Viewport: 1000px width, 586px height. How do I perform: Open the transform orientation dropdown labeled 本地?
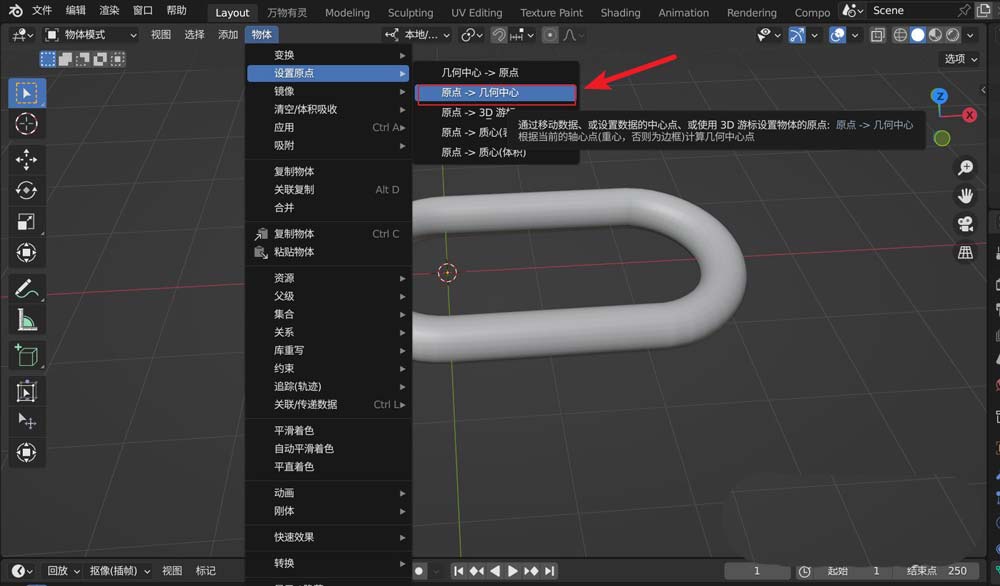pos(420,34)
